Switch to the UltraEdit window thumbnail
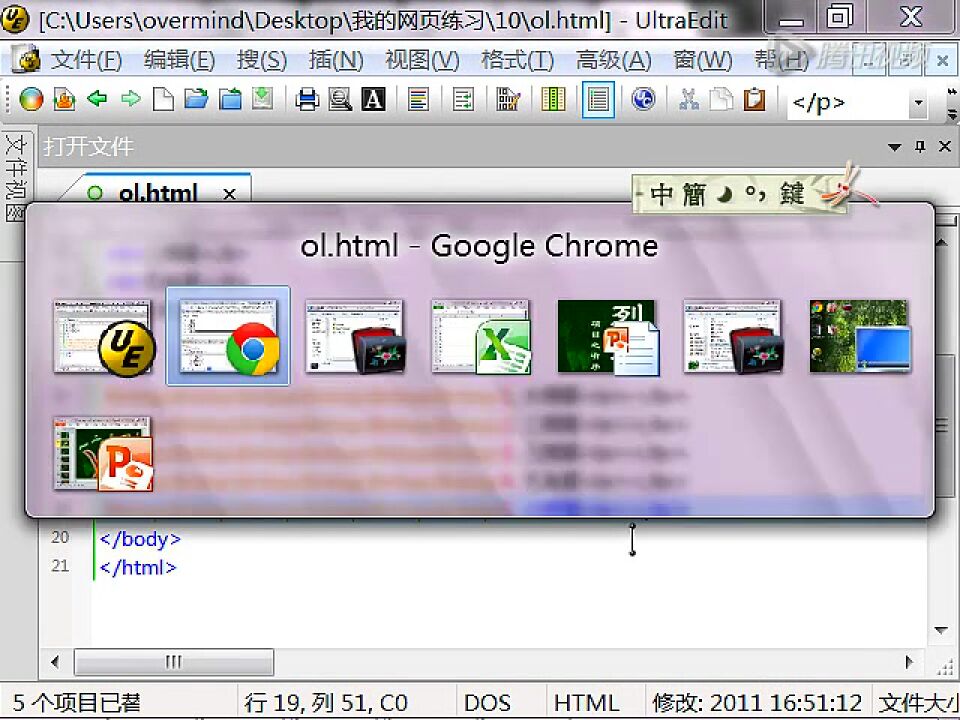The width and height of the screenshot is (960, 720). [103, 337]
